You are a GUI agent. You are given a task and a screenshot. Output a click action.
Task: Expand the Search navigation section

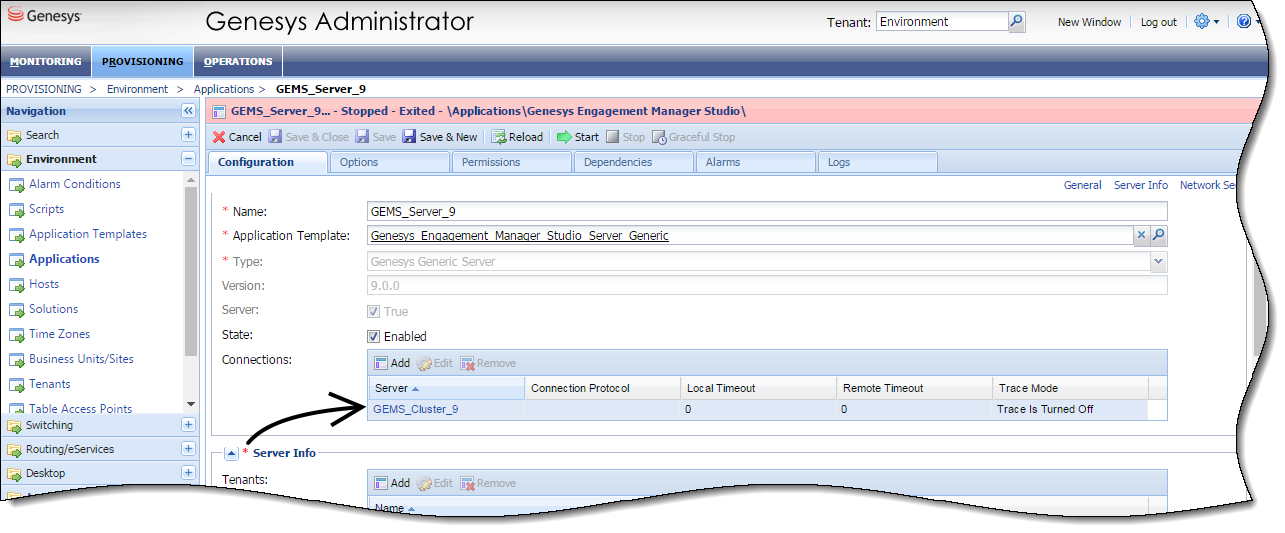[x=188, y=135]
